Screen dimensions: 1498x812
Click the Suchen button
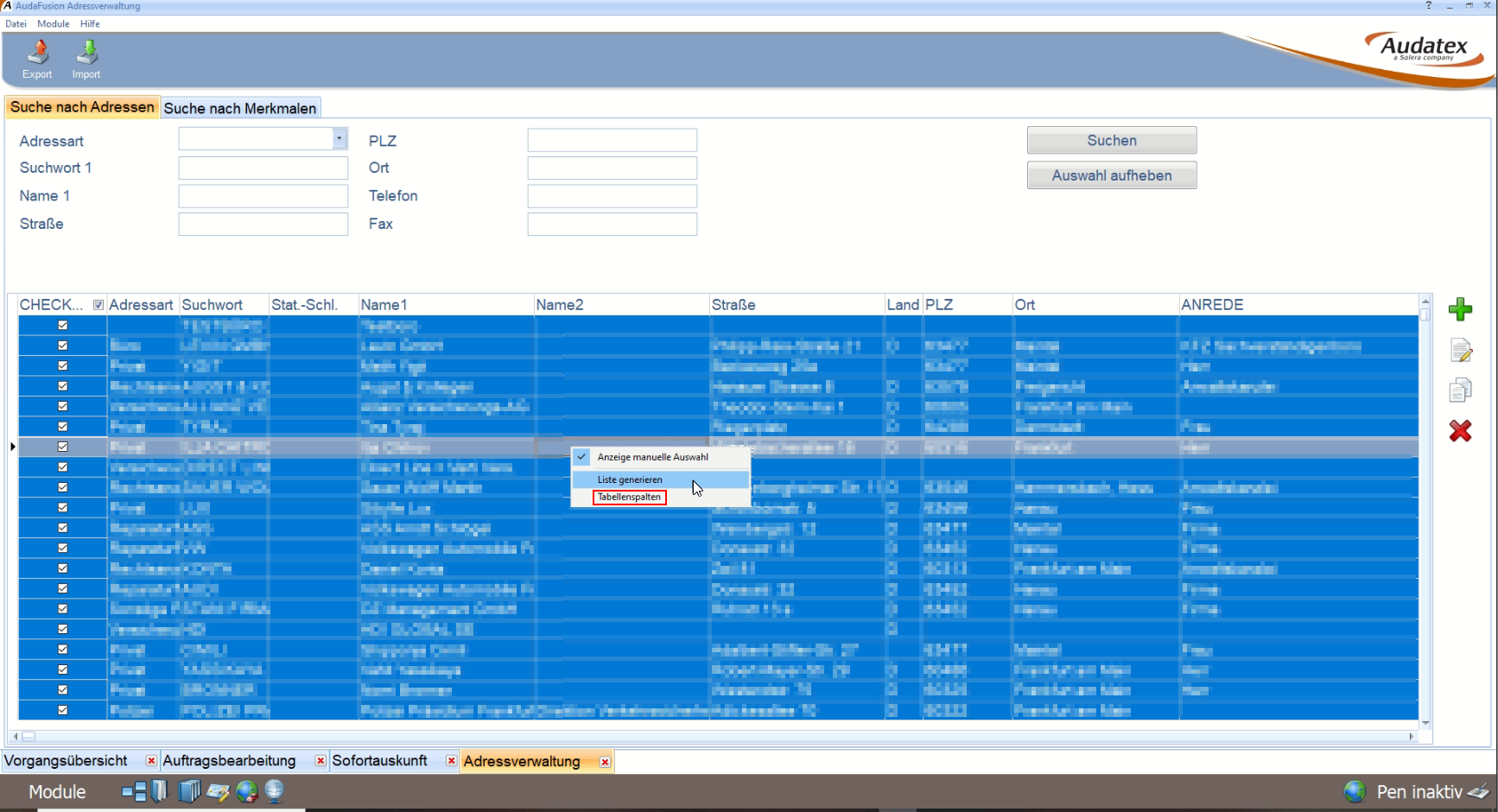coord(1112,140)
